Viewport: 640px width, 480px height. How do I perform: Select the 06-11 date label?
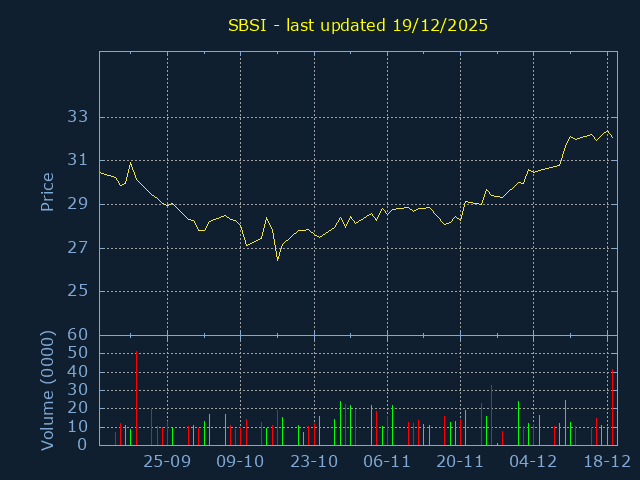point(387,461)
